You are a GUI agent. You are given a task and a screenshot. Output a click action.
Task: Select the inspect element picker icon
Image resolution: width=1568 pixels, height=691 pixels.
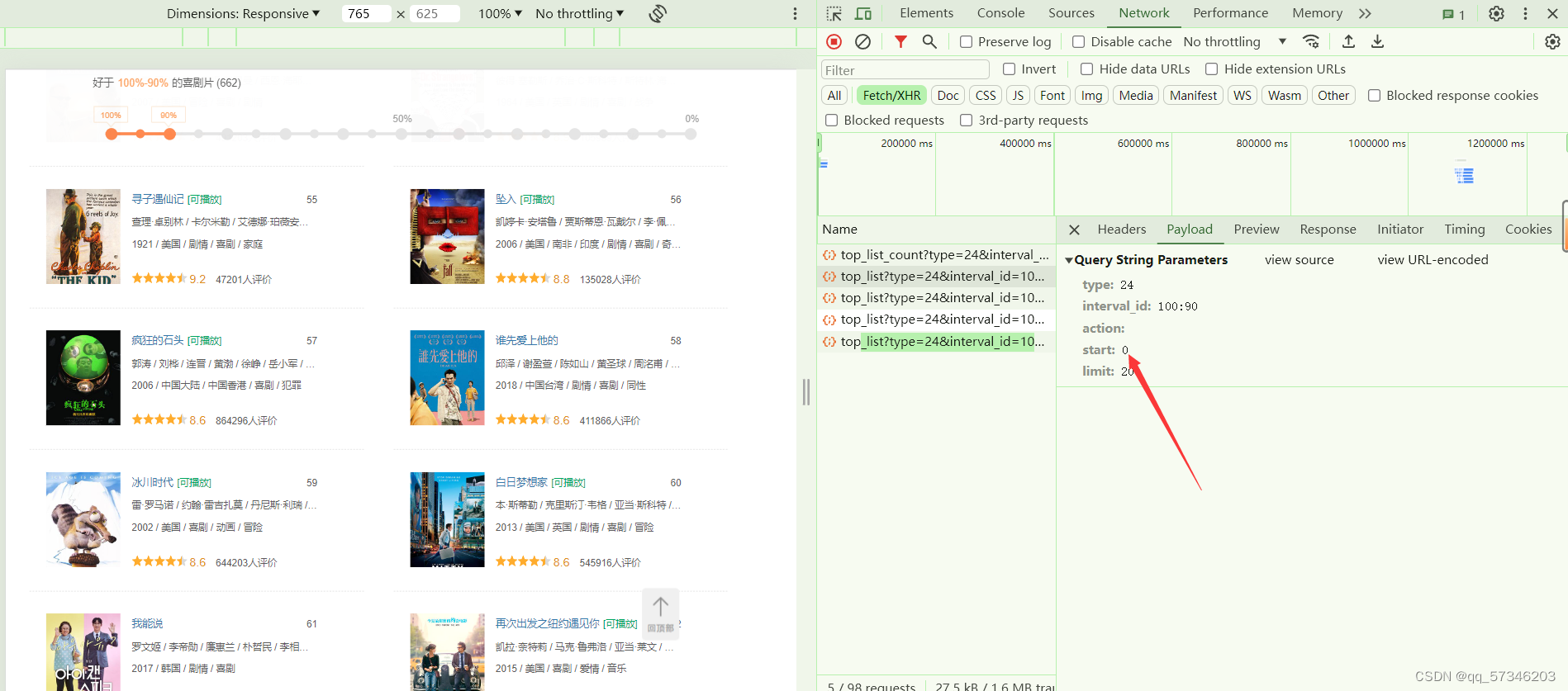pos(834,13)
